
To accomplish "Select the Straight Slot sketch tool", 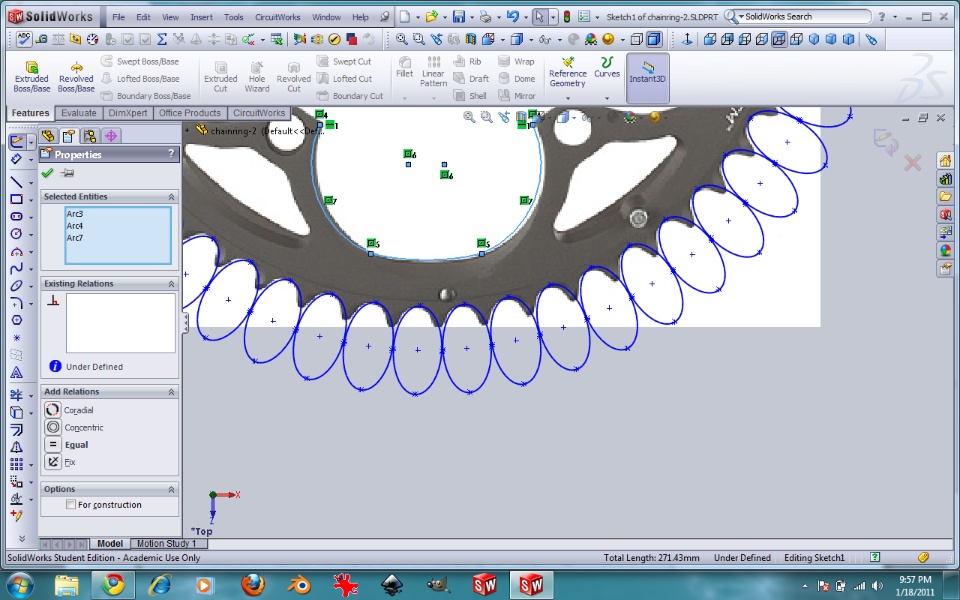I will pyautogui.click(x=17, y=216).
